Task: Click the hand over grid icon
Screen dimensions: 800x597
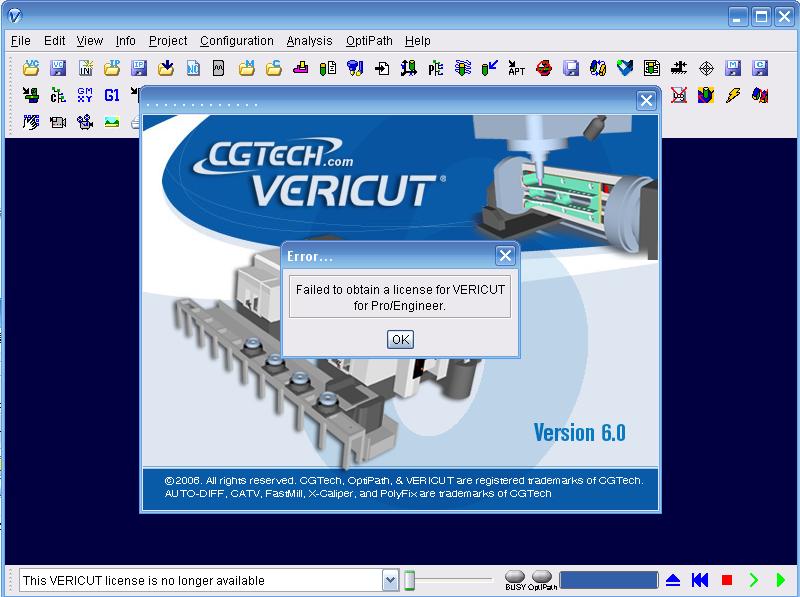Action: point(31,122)
